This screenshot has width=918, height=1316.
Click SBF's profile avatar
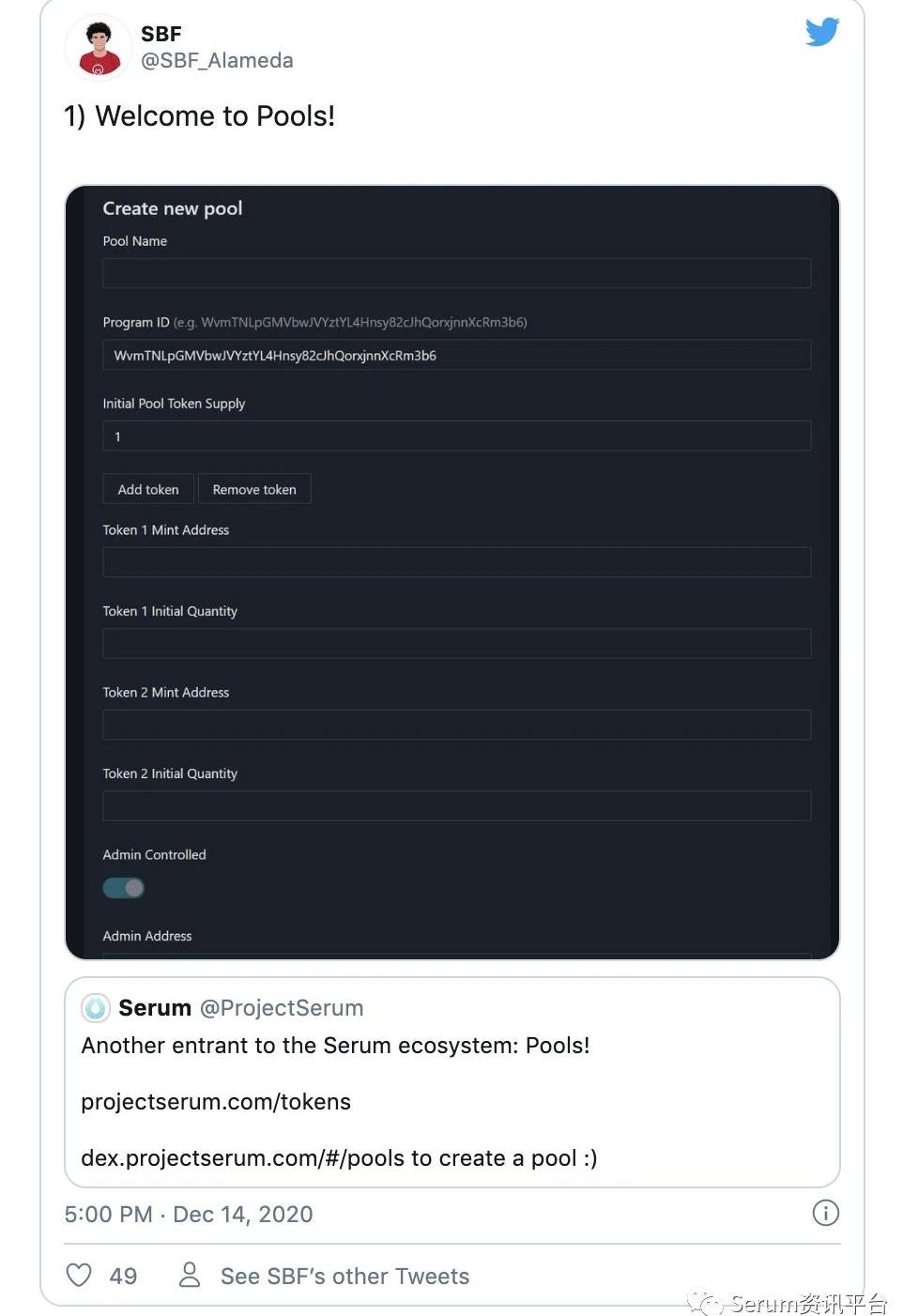[99, 49]
